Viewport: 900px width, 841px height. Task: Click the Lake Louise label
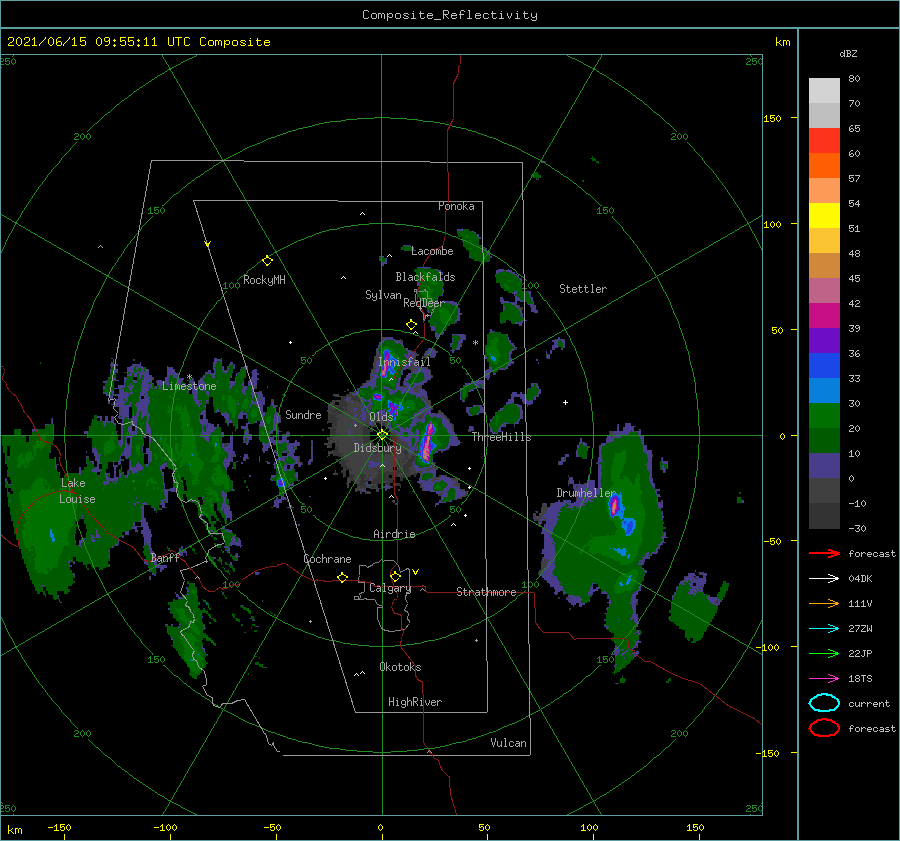coord(77,491)
